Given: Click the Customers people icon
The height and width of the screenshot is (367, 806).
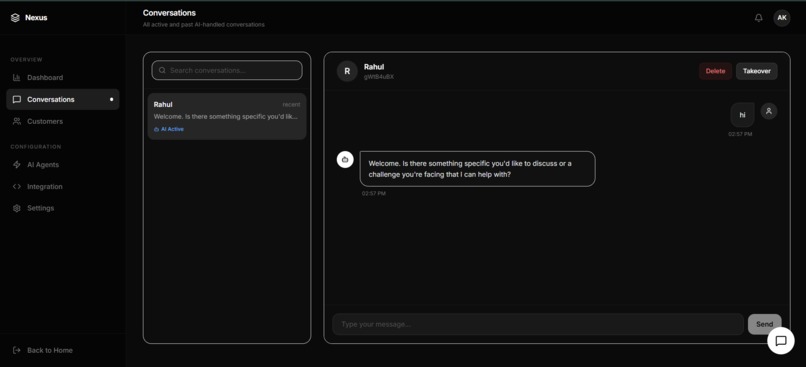Looking at the screenshot, I should [x=17, y=121].
